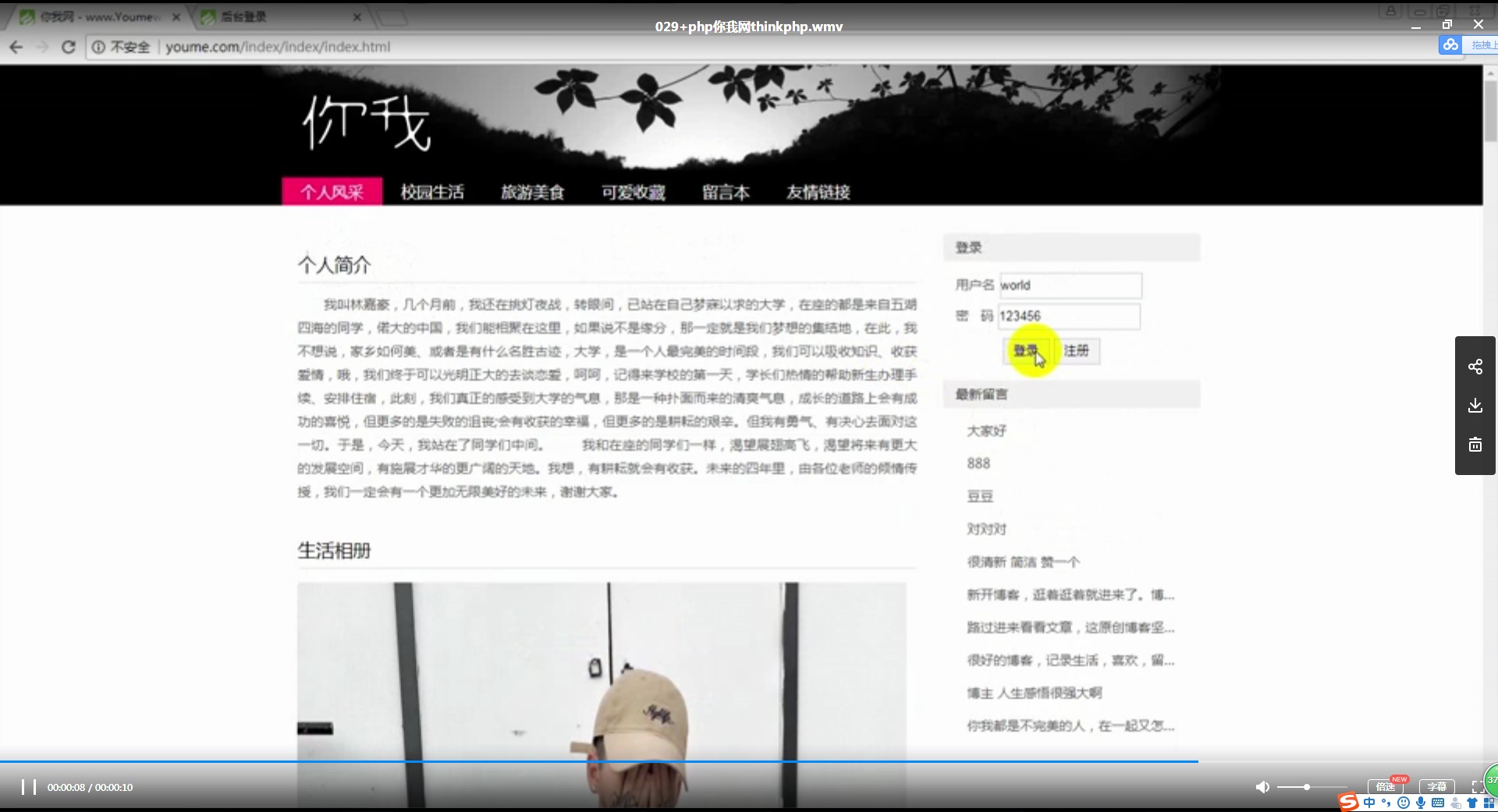Image resolution: width=1498 pixels, height=812 pixels.
Task: Reload the page with the refresh icon
Action: pos(69,47)
